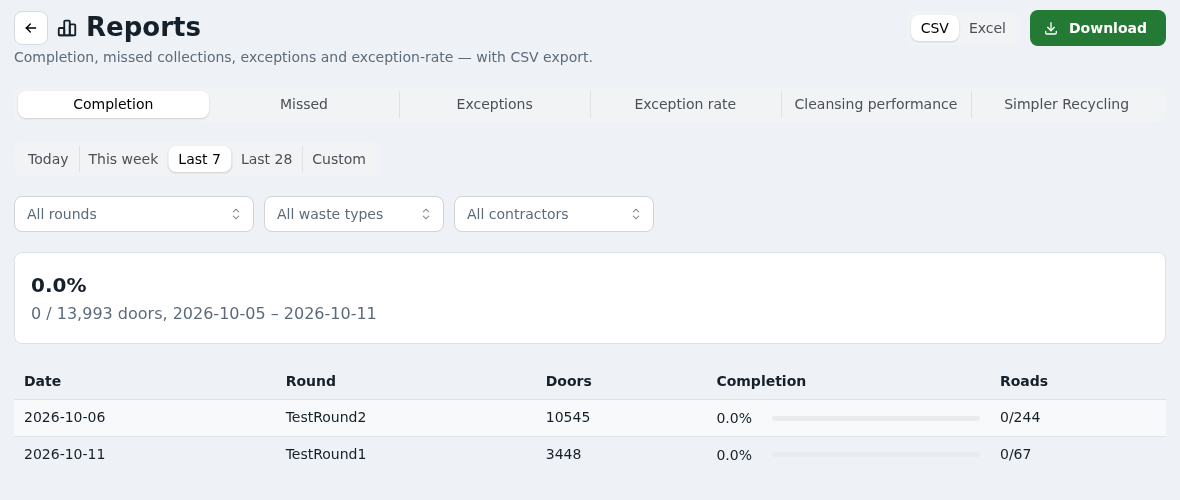Select Last 7 date range
Viewport: 1180px width, 500px height.
click(x=199, y=160)
